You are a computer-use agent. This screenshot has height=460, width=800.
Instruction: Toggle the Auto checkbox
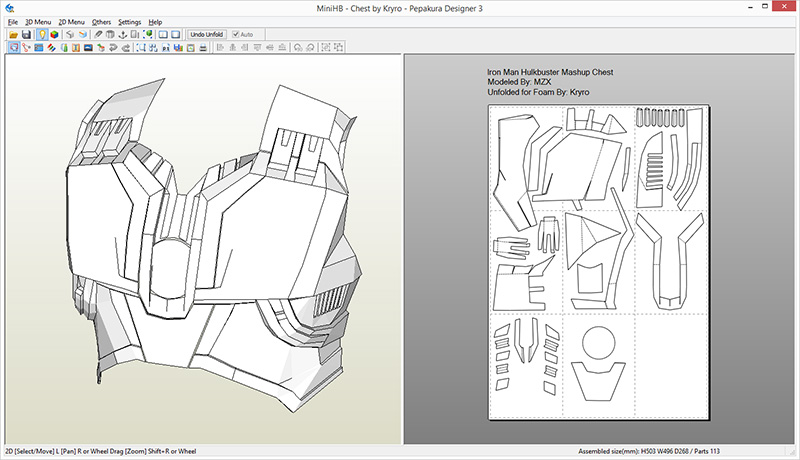coord(236,34)
